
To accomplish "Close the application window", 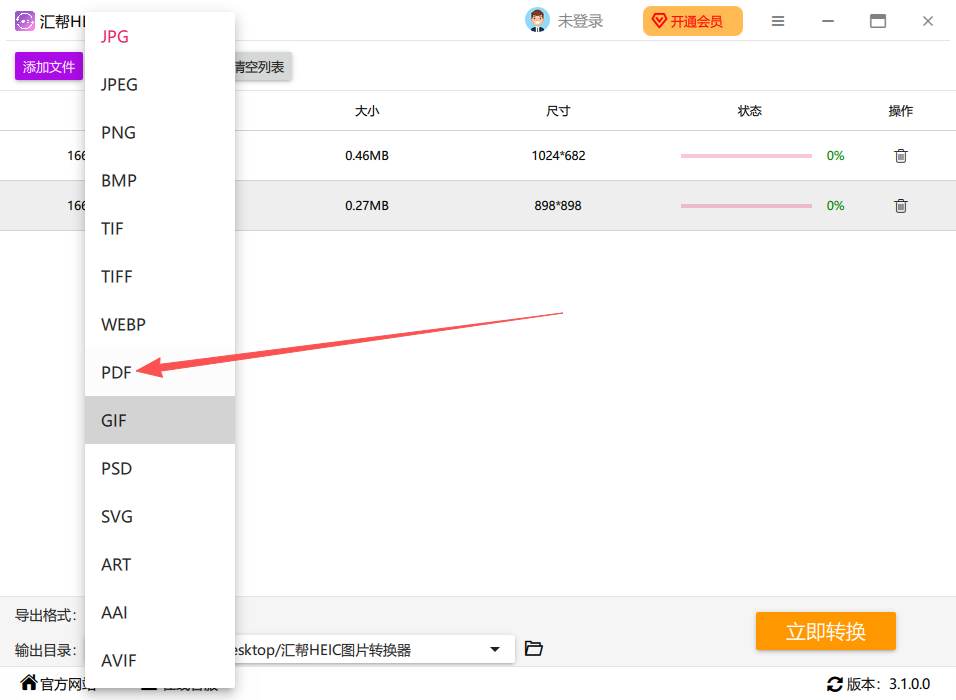I will click(928, 21).
